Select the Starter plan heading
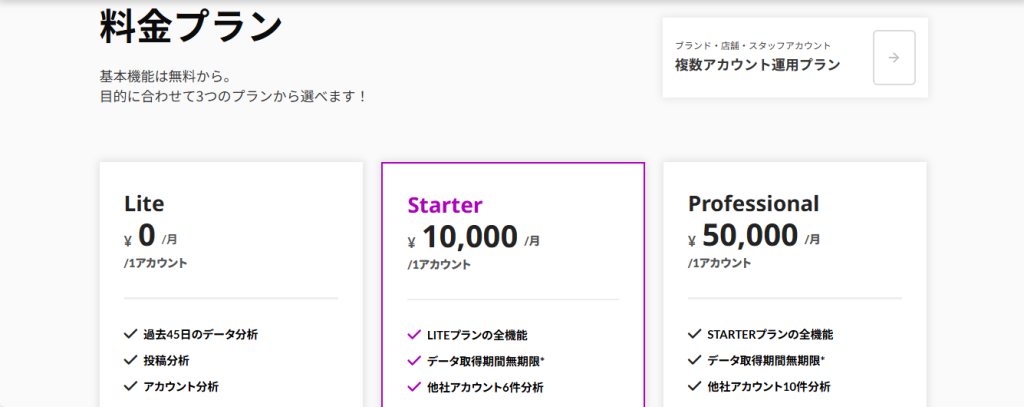Viewport: 1024px width, 407px height. click(x=445, y=205)
